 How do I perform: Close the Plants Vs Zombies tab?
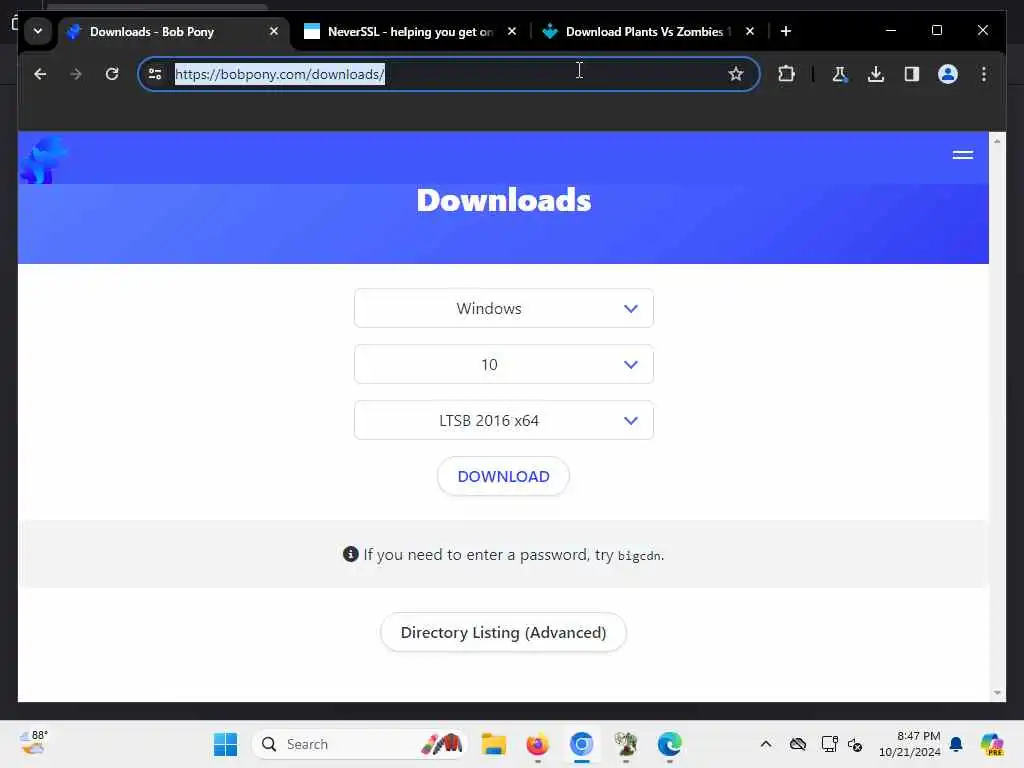(x=750, y=31)
